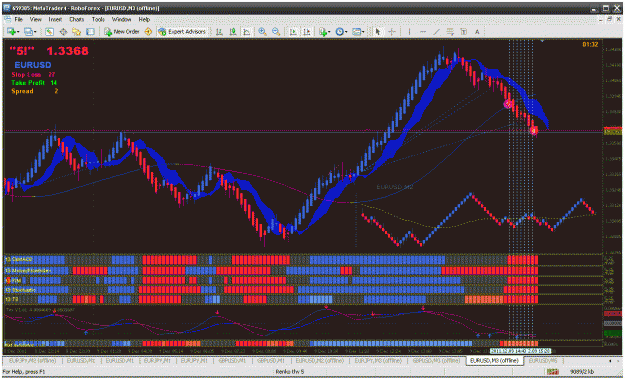Open the View menu
625x378 pixels.
(x=35, y=19)
